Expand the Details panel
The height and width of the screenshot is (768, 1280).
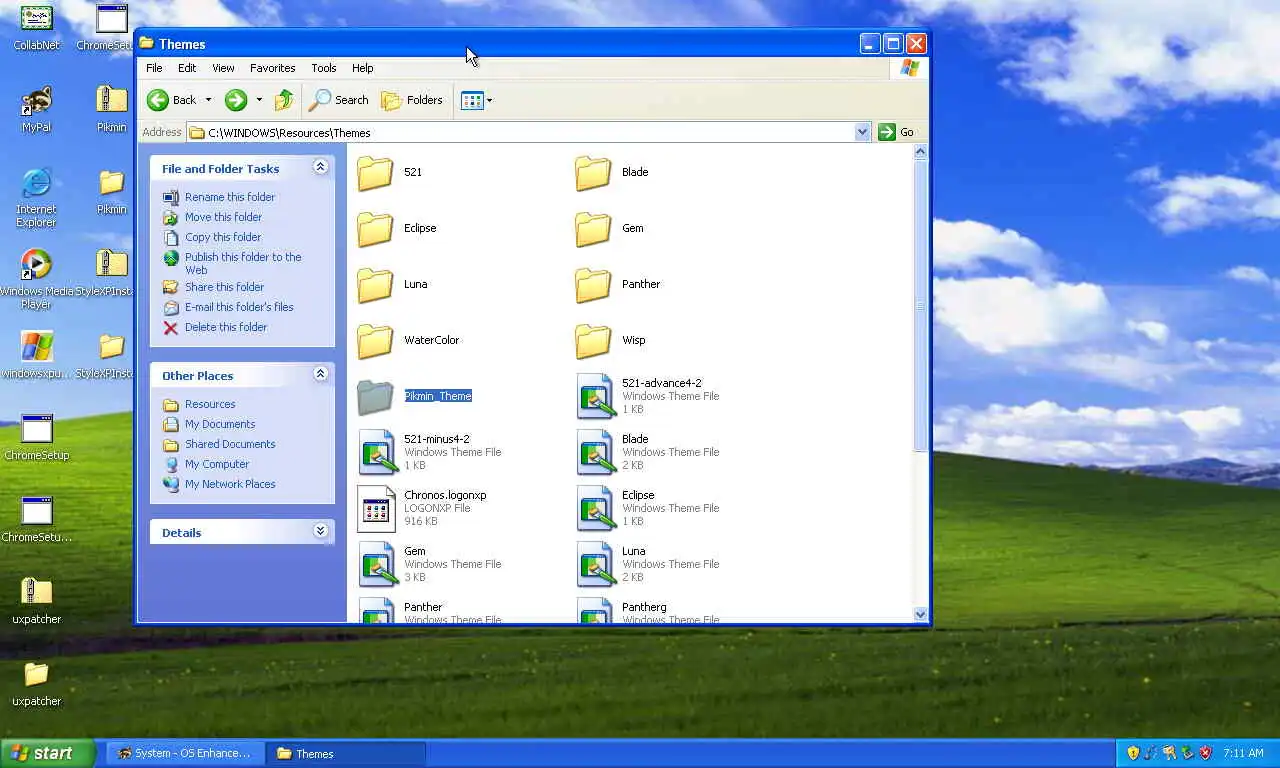pyautogui.click(x=320, y=531)
